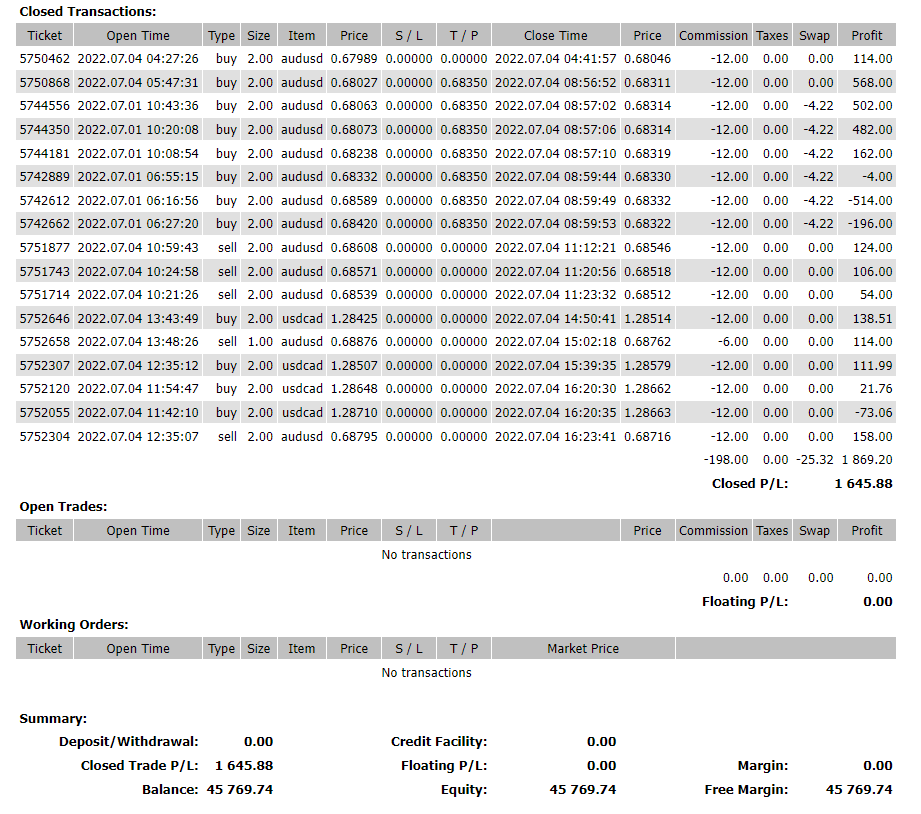Select ticket 5752307
Viewport: 921px width, 814px height.
click(45, 366)
